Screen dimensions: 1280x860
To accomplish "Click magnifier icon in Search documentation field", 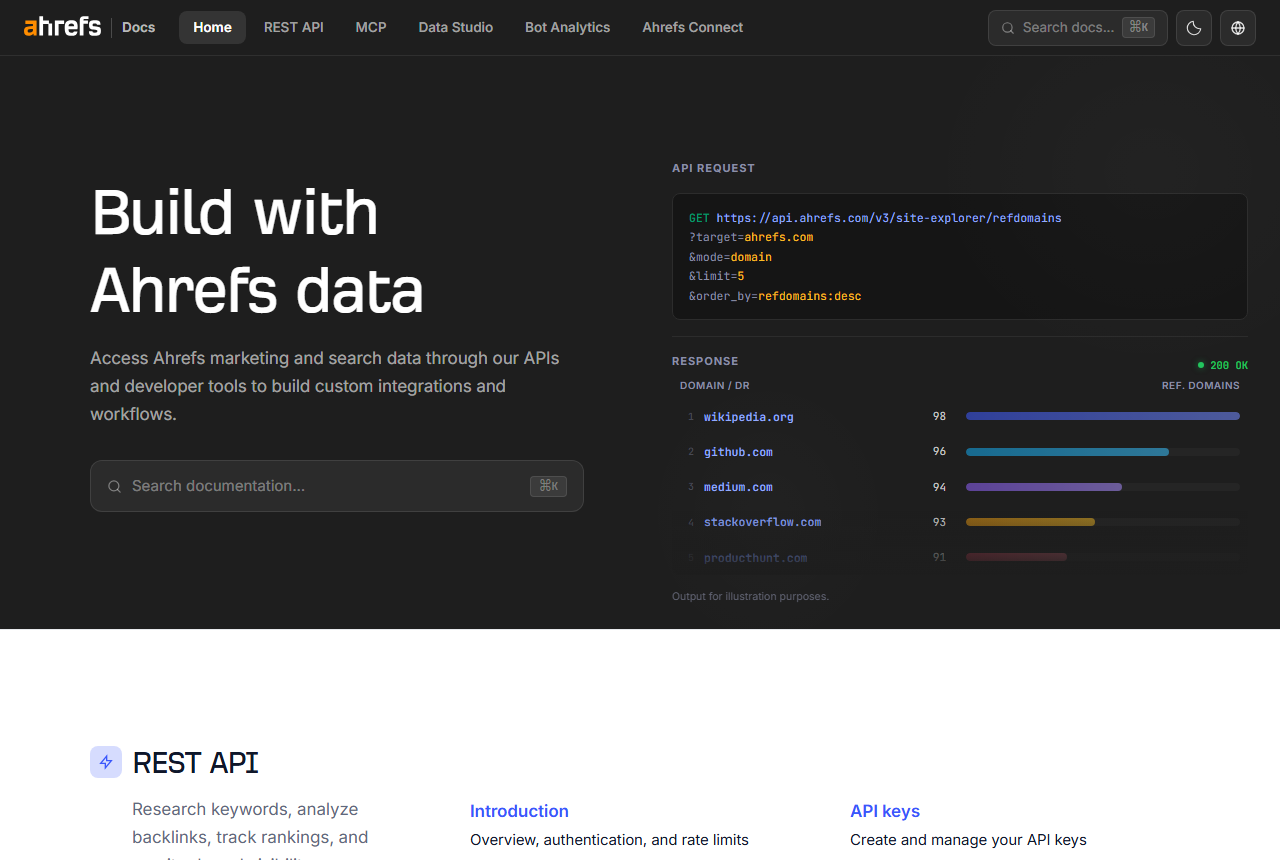I will [114, 486].
